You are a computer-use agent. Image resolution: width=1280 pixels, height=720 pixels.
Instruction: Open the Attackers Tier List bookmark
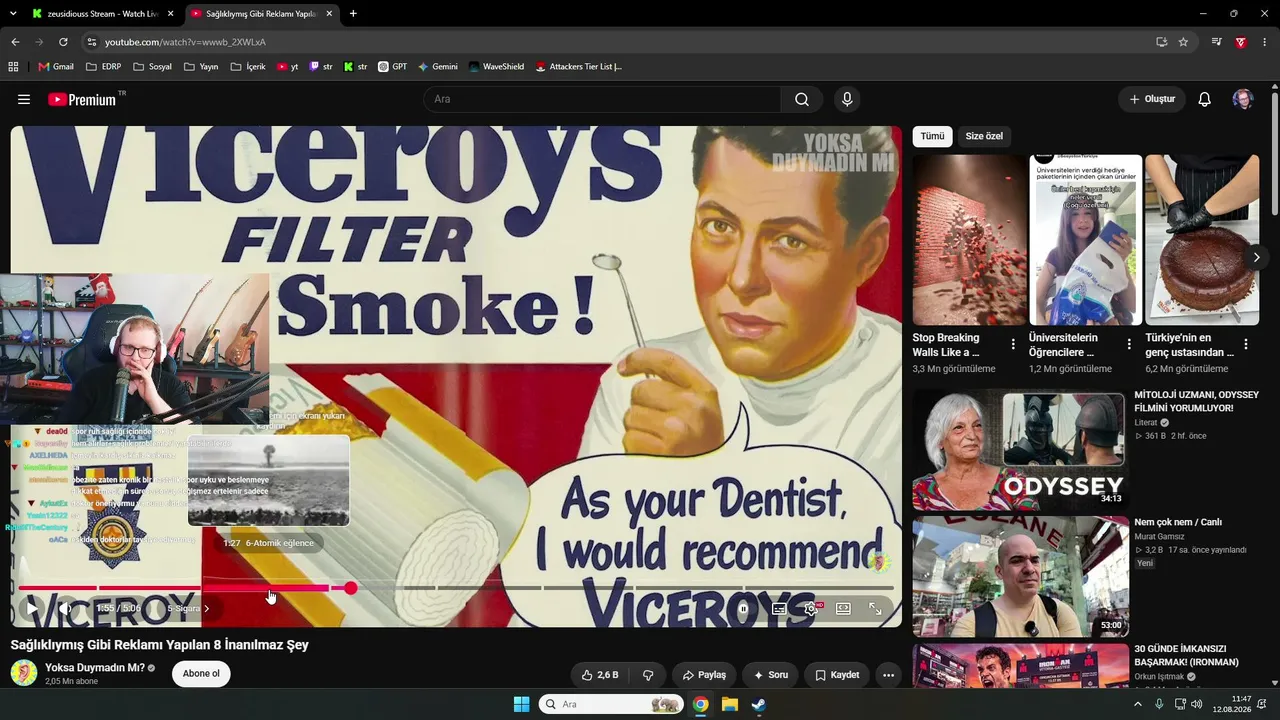tap(578, 67)
